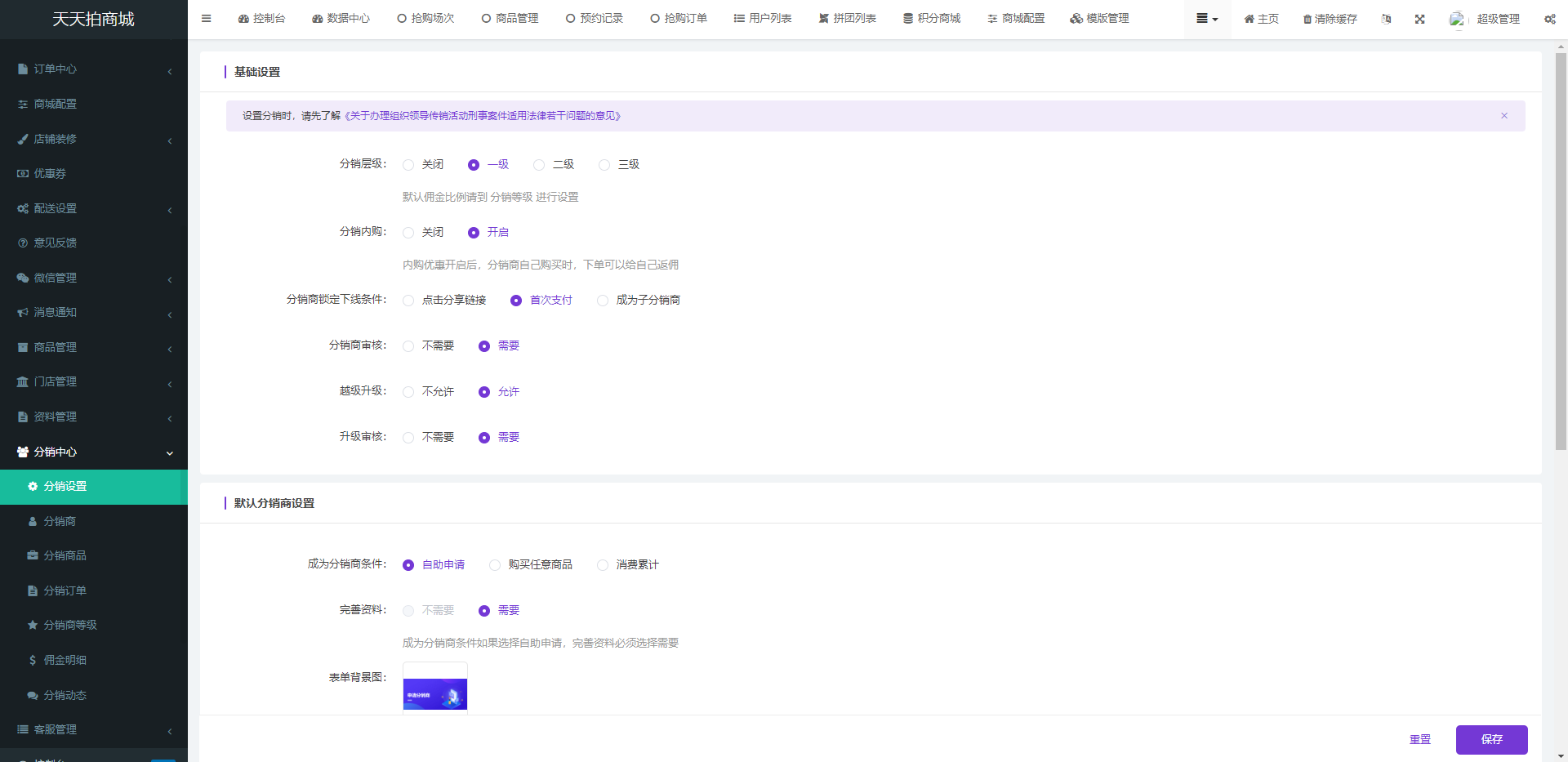Click the purple 保存 button
Viewport: 1568px width, 762px height.
pyautogui.click(x=1491, y=739)
